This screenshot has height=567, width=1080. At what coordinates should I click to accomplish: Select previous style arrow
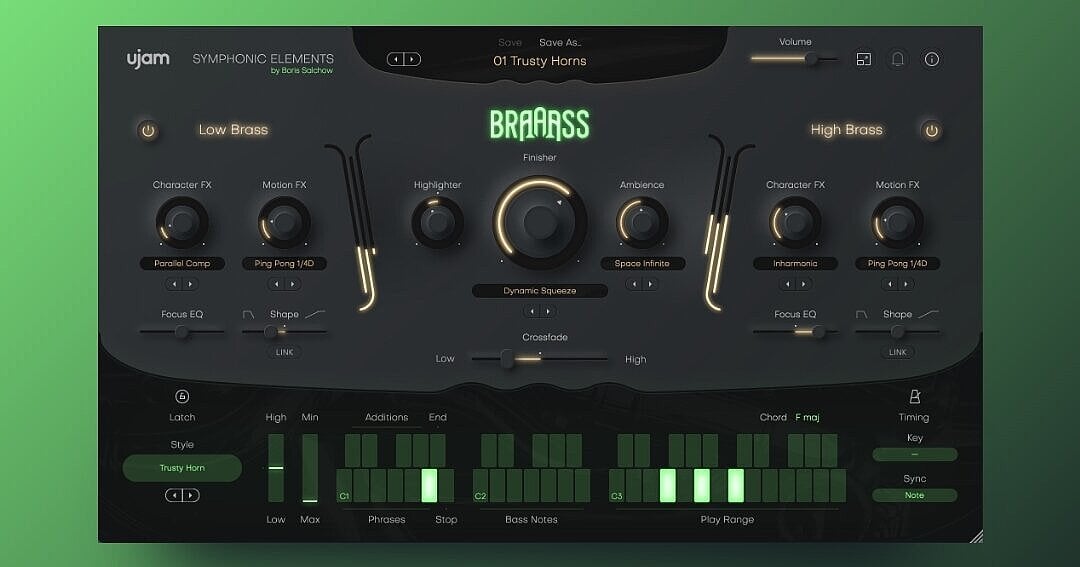pos(174,495)
